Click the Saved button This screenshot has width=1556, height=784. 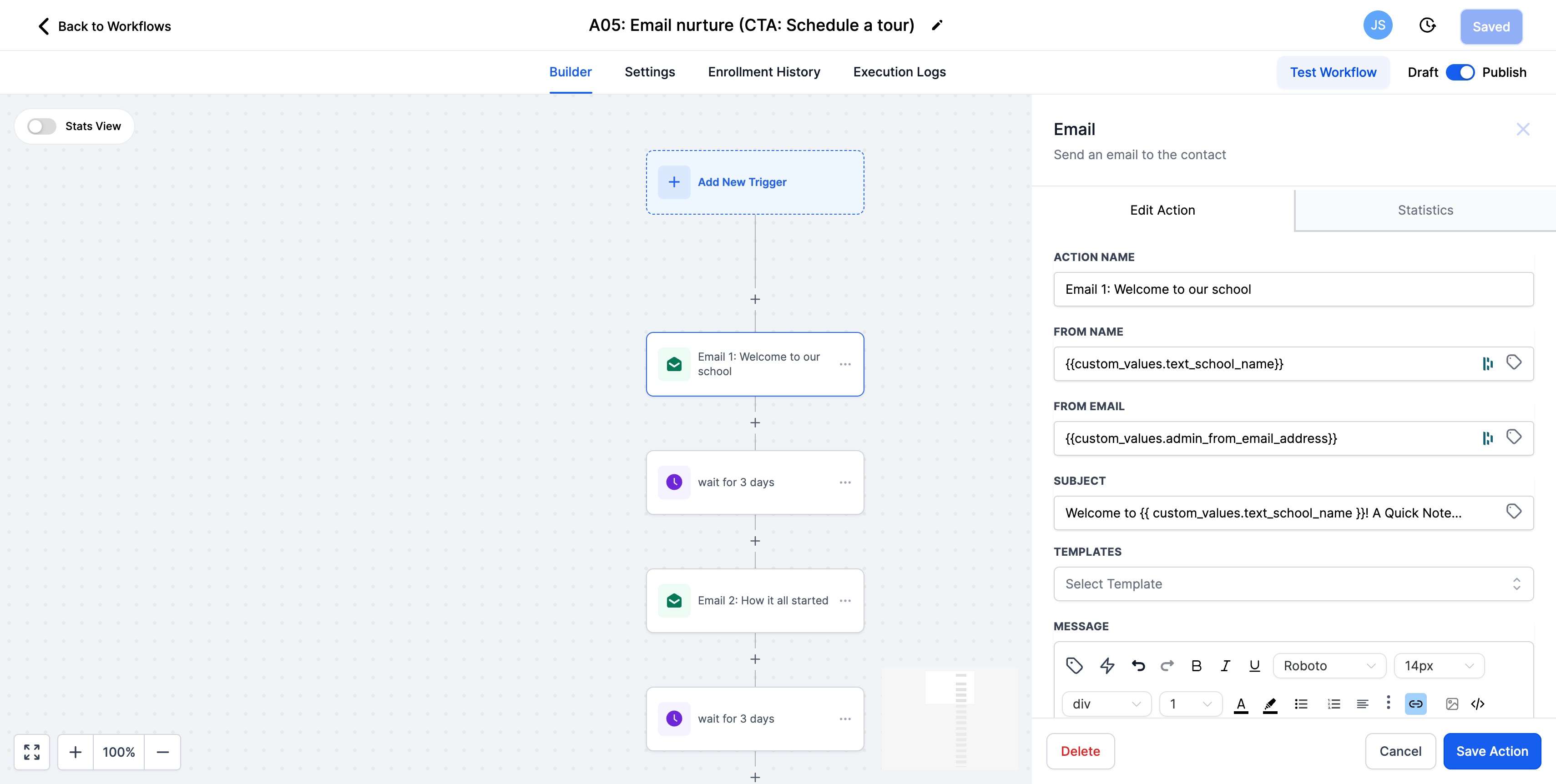coord(1491,26)
